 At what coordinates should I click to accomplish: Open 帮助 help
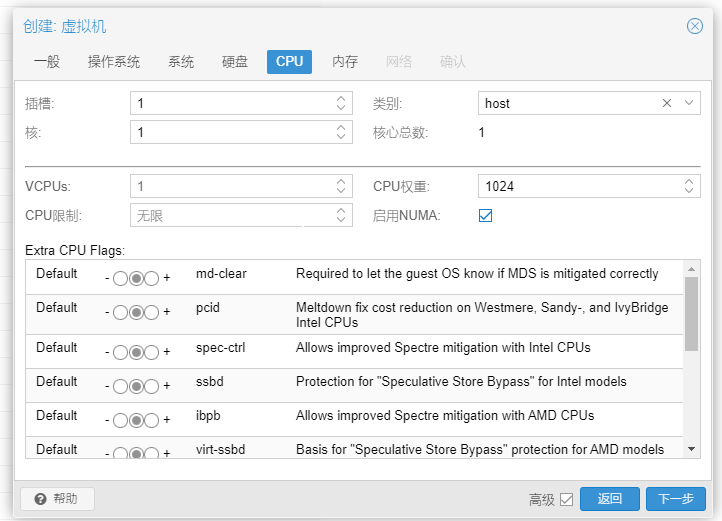pos(58,499)
